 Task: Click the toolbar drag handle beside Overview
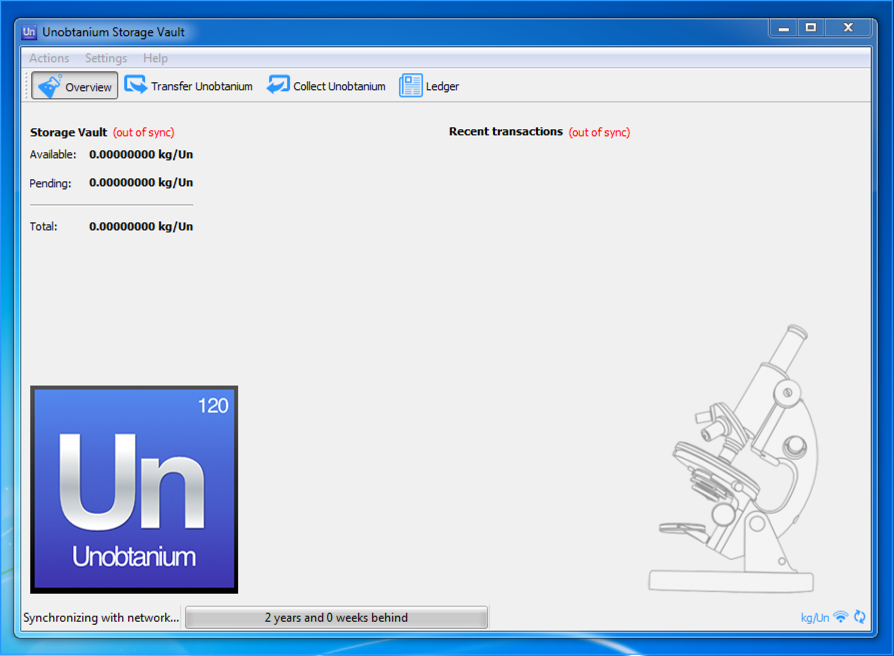(26, 86)
